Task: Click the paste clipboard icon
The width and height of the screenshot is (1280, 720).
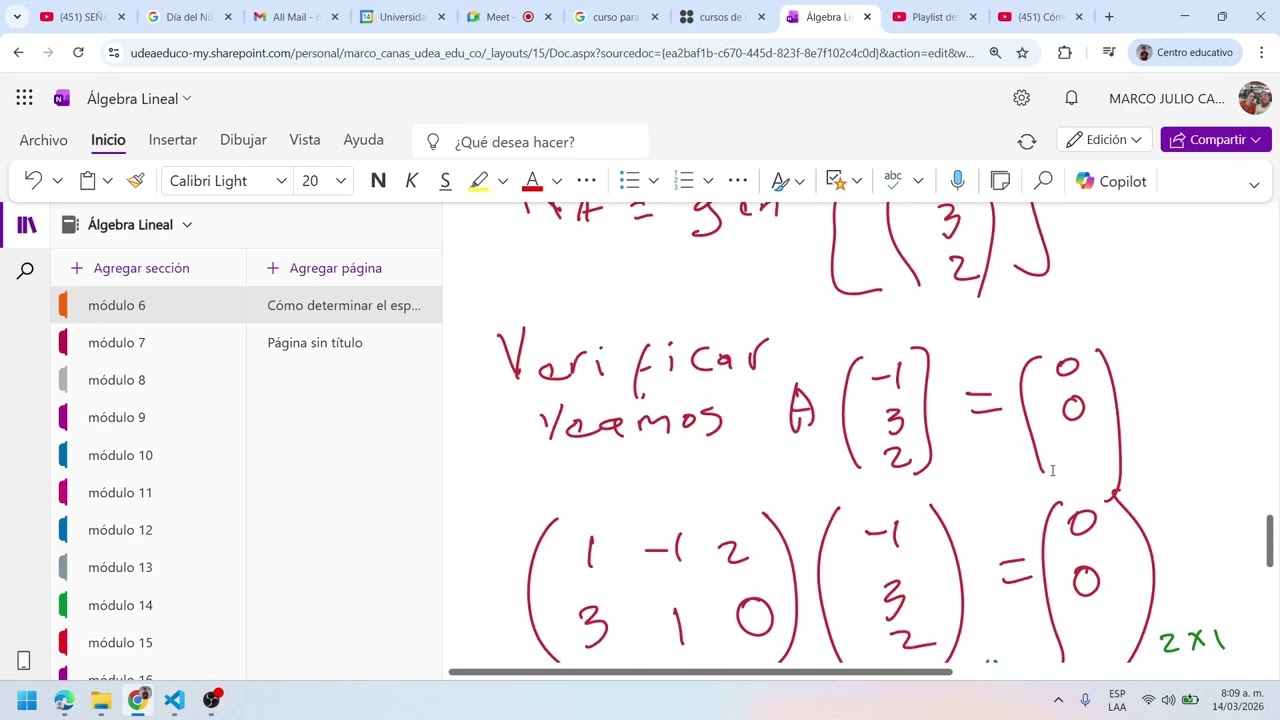Action: (88, 181)
